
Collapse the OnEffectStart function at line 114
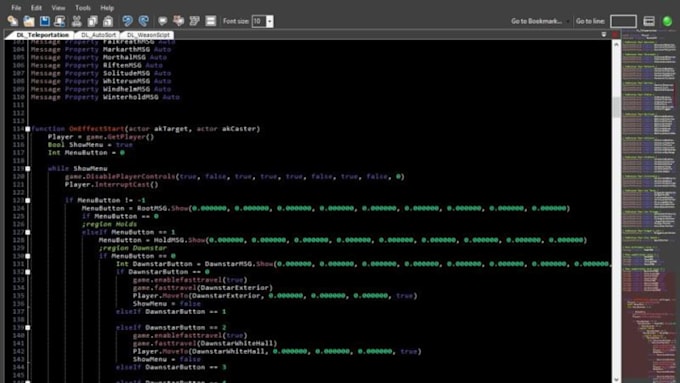pos(28,129)
